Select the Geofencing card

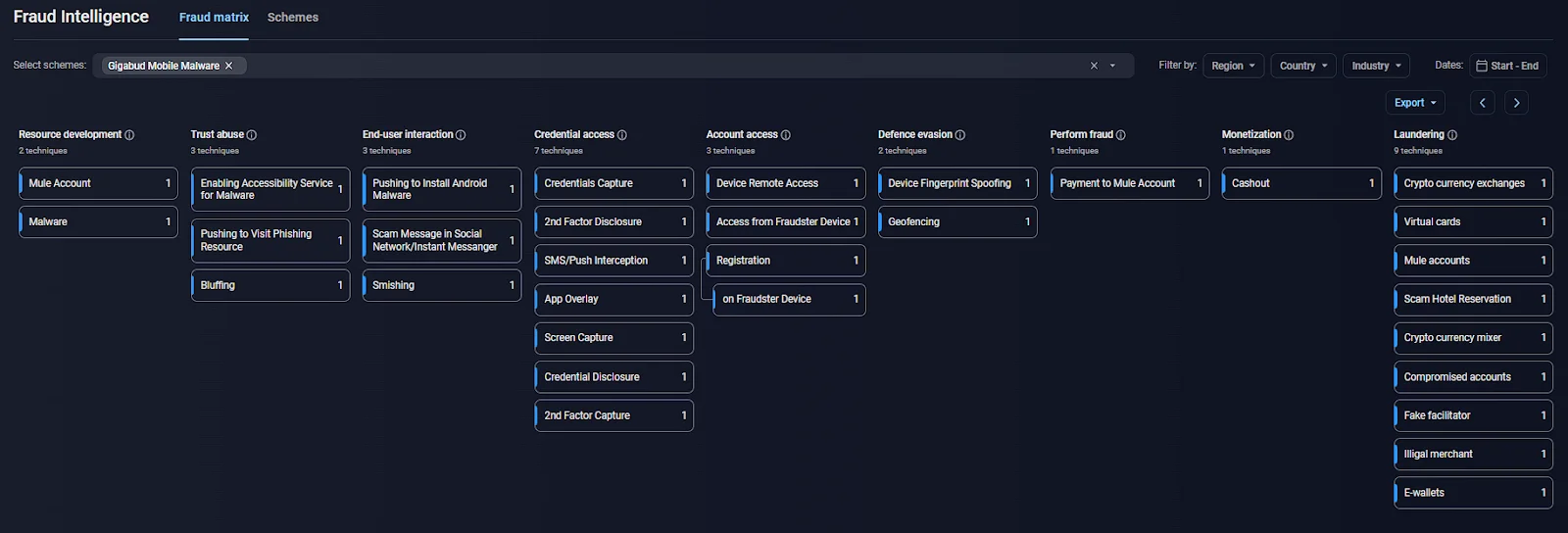(x=957, y=221)
